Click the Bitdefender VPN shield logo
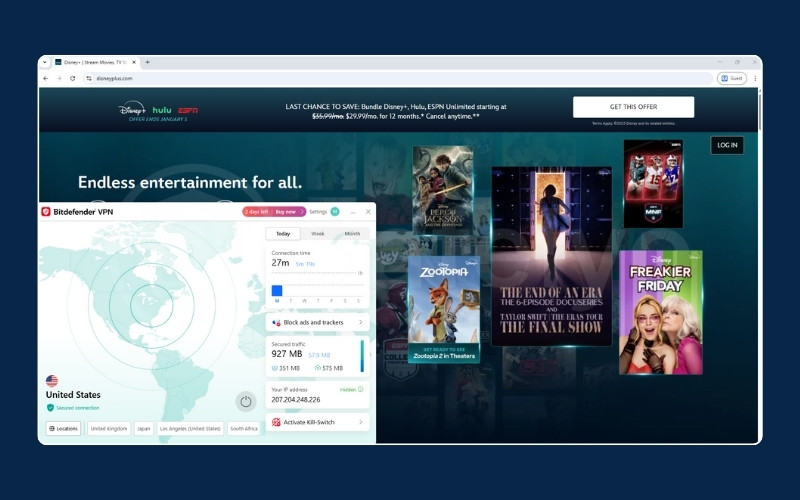800x500 pixels. [x=46, y=212]
